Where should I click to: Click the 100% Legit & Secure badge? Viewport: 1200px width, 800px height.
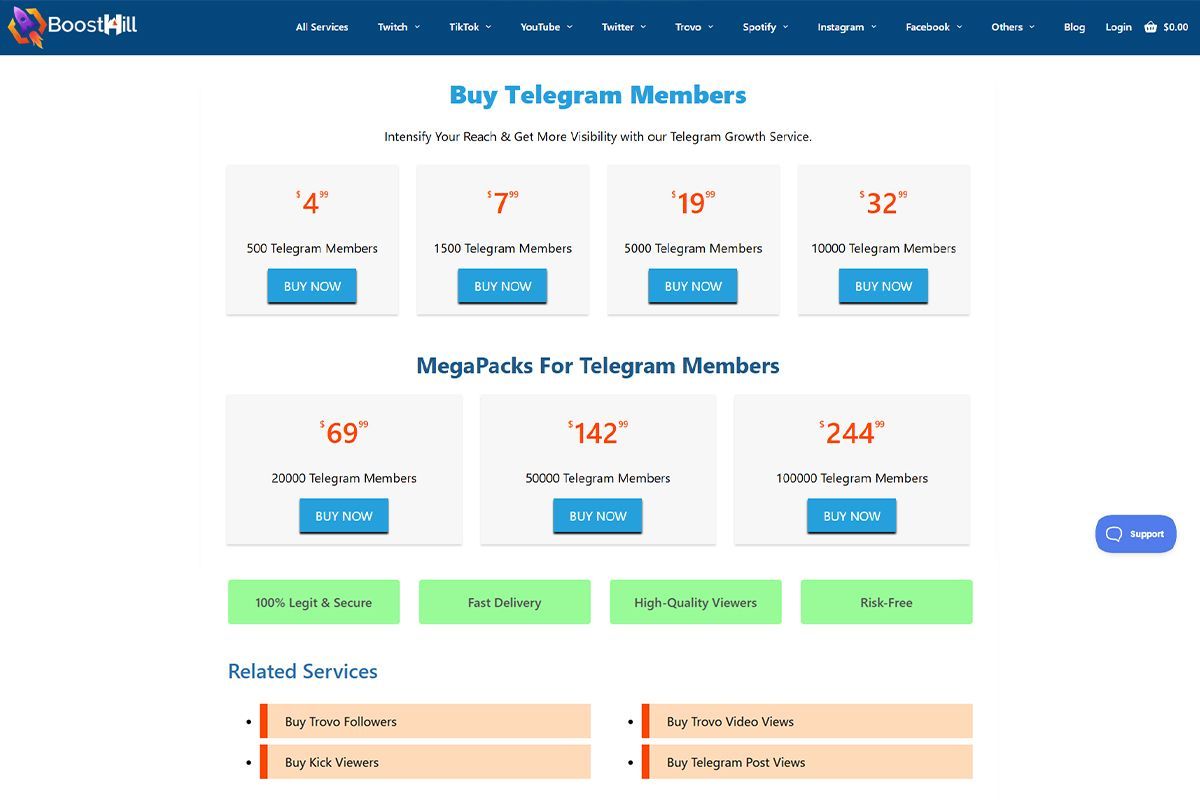tap(314, 602)
